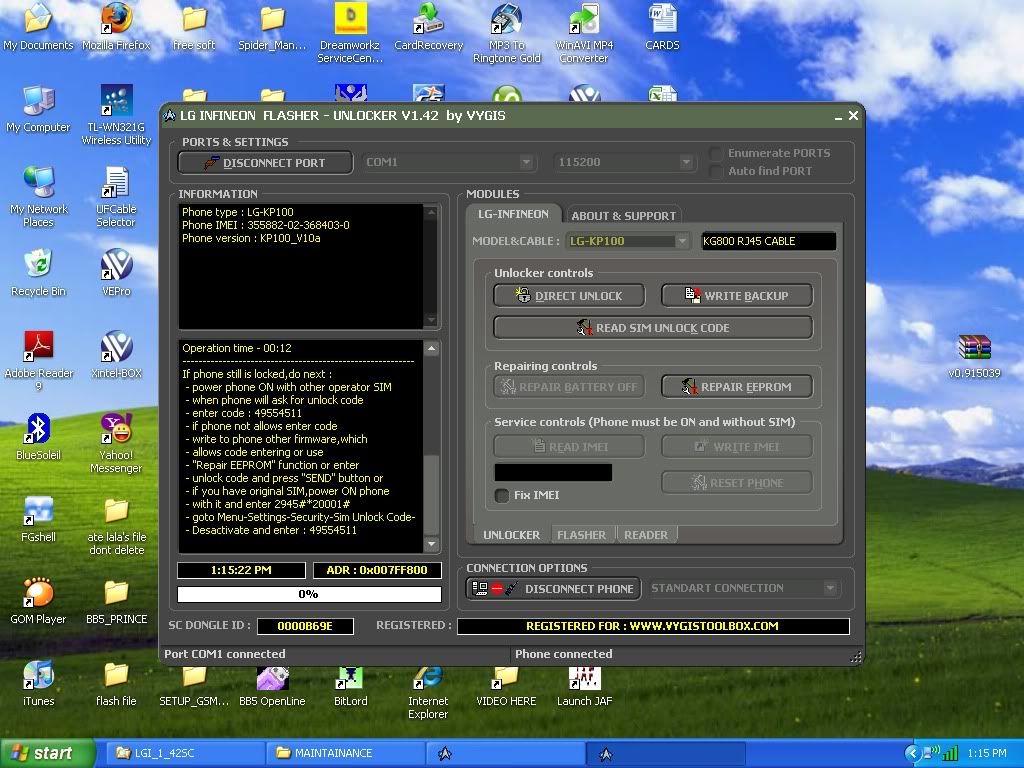
Task: Click the operation log scroll up arrow
Action: click(x=431, y=349)
